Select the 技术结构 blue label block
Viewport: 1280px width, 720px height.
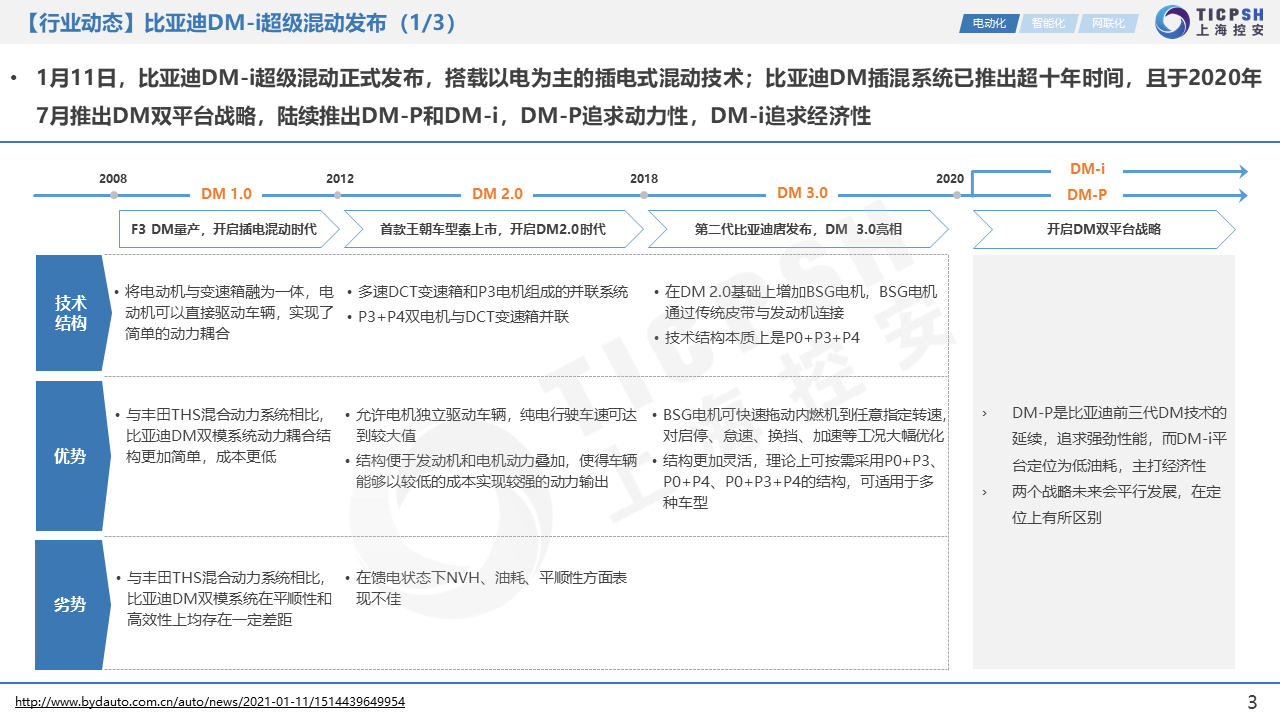70,313
